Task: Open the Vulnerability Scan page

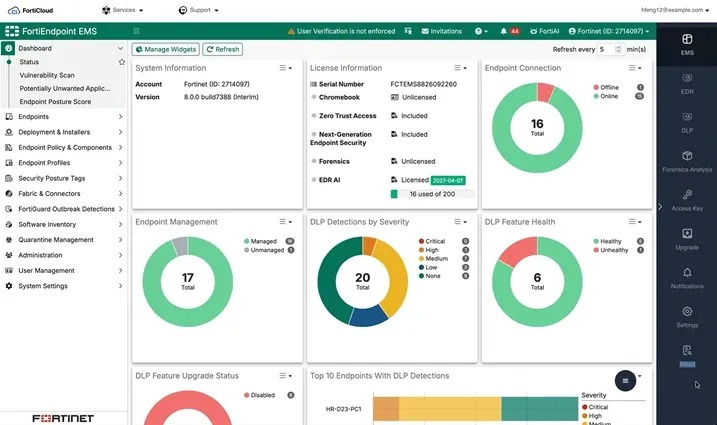Action: 47,75
